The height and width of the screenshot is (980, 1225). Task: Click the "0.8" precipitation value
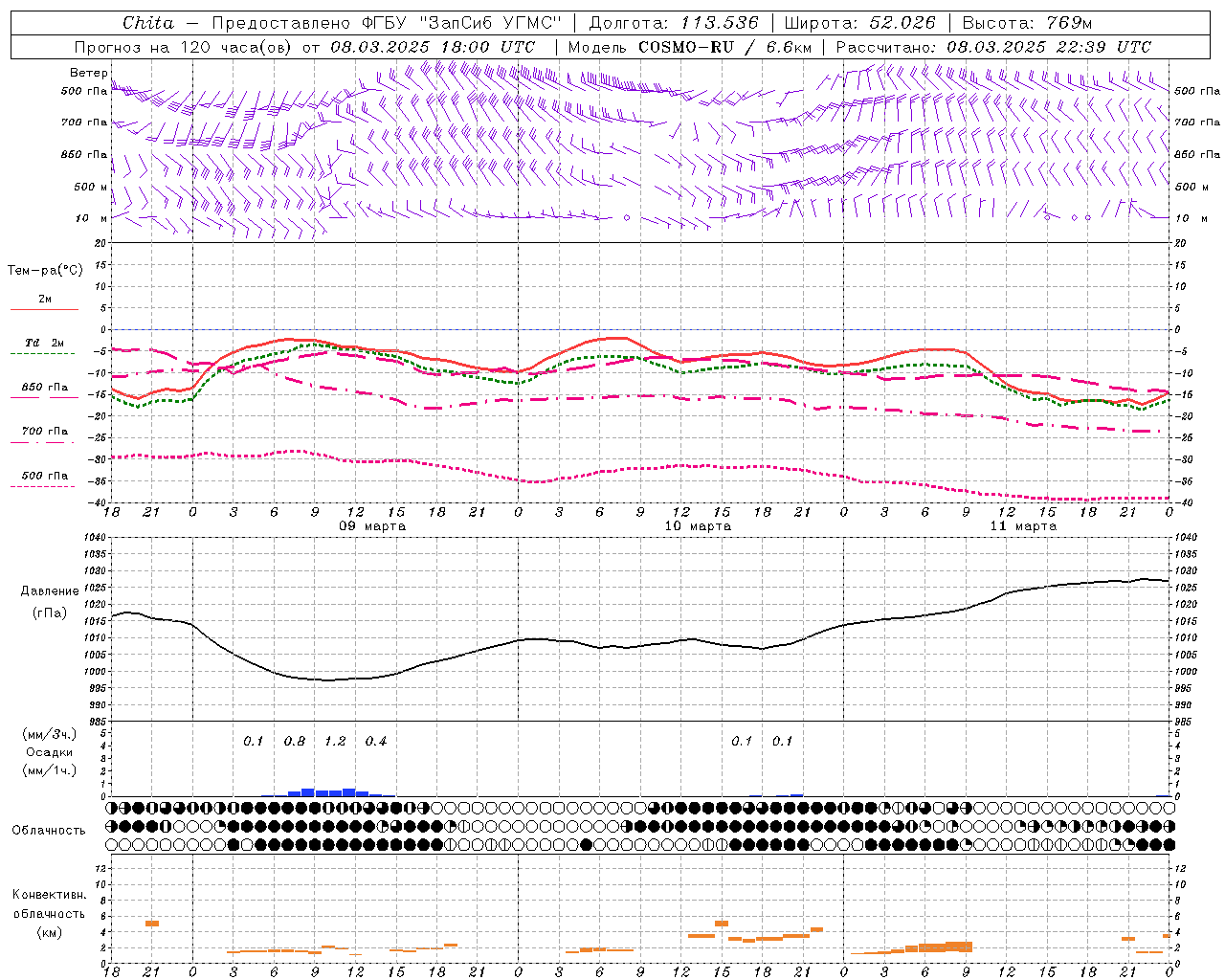(x=295, y=742)
